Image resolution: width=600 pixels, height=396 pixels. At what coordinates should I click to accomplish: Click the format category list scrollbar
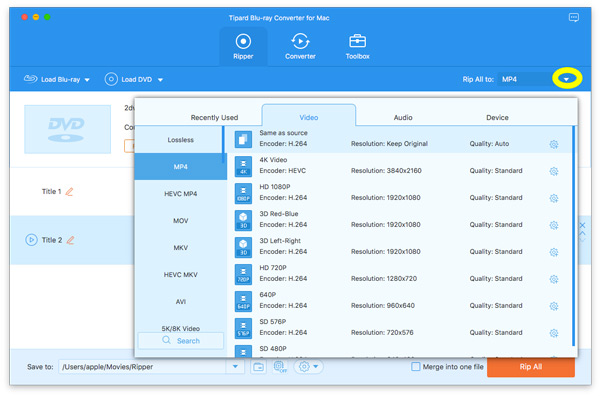223,145
